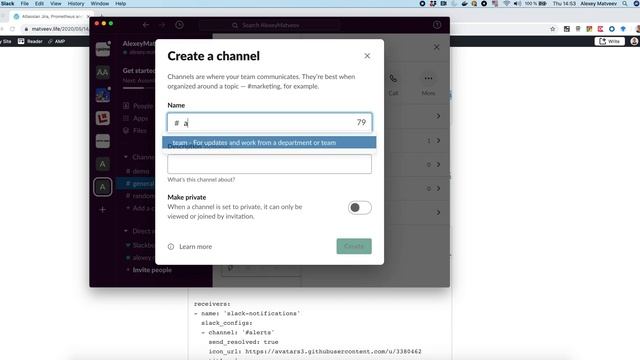Image resolution: width=640 pixels, height=360 pixels.
Task: Open the #demo channel
Action: [x=138, y=171]
